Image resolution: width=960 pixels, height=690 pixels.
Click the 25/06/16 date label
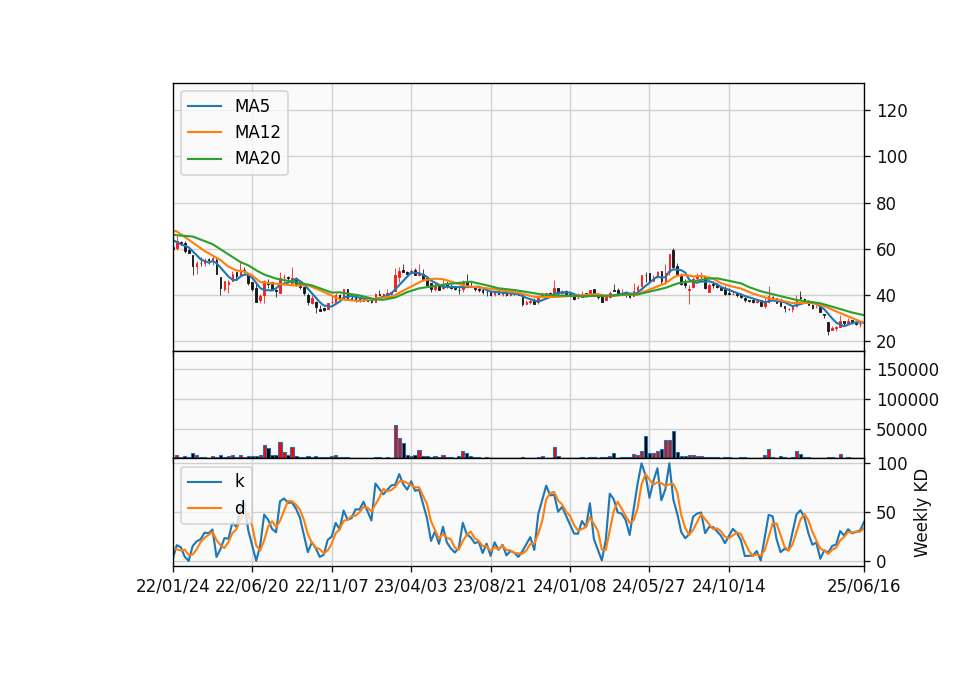(864, 586)
